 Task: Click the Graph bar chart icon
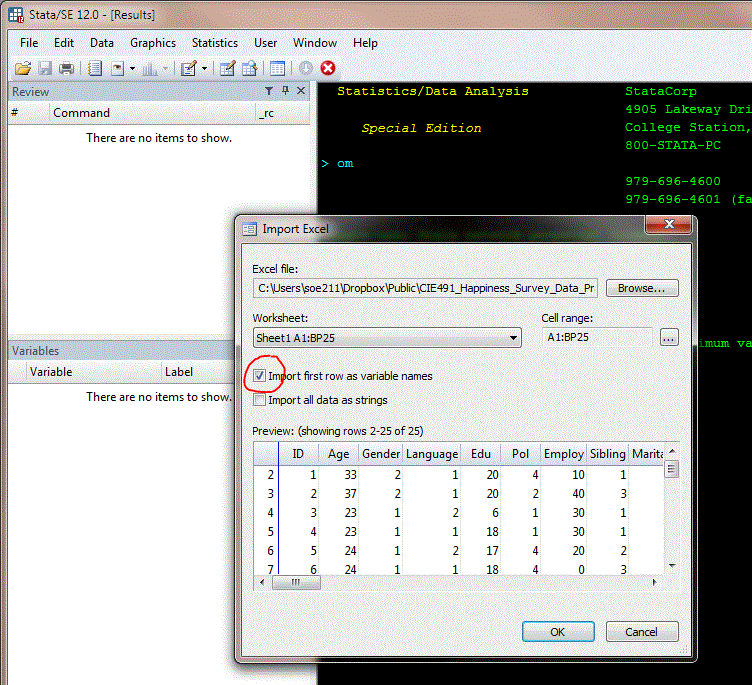tap(150, 69)
